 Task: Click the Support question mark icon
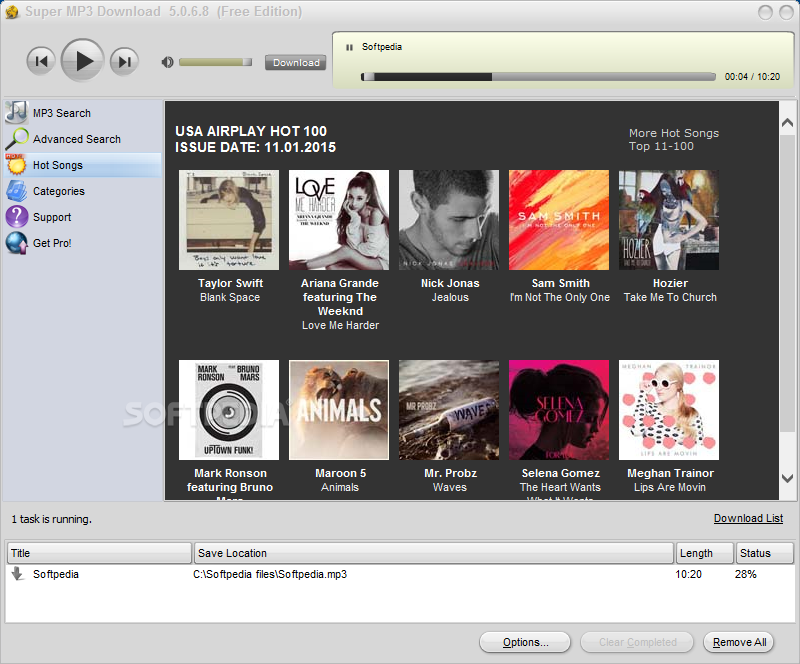pyautogui.click(x=16, y=217)
